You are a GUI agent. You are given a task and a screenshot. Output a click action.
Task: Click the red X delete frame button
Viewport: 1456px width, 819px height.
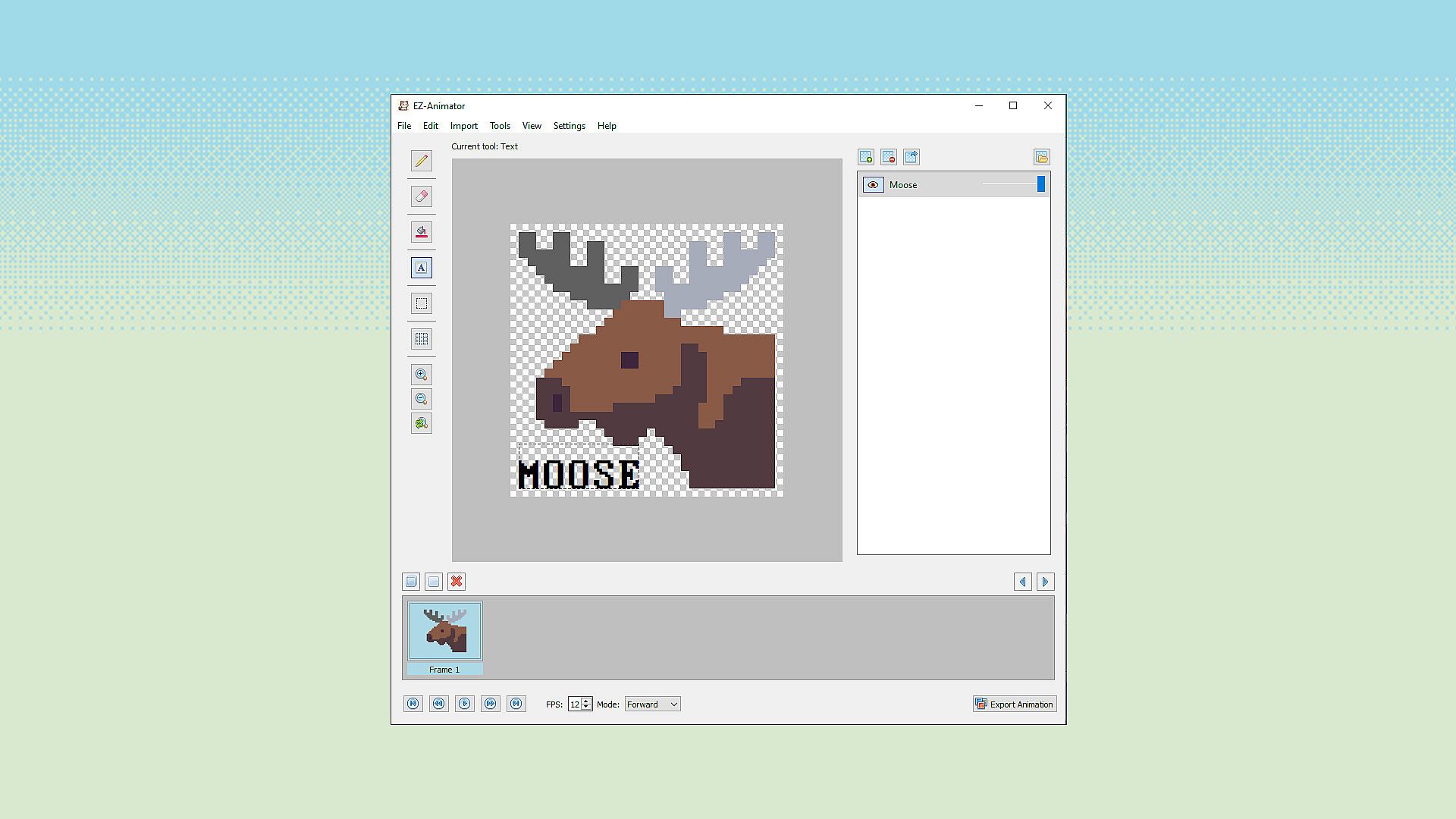pyautogui.click(x=457, y=582)
